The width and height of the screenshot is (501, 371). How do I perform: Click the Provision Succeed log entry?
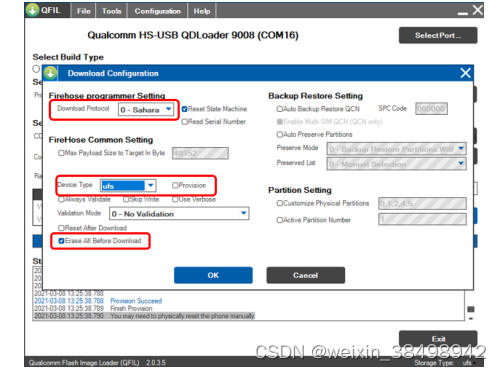pos(136,301)
